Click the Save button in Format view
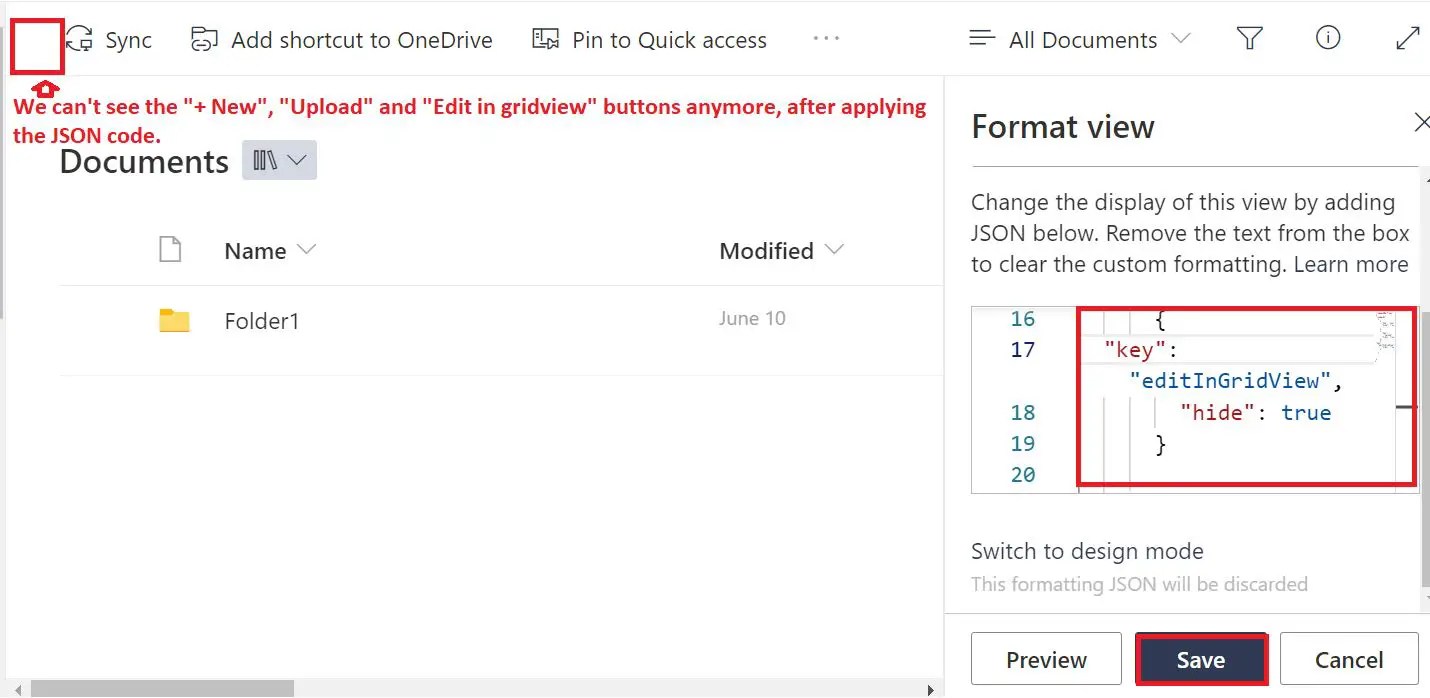The image size is (1430, 698). coord(1201,659)
